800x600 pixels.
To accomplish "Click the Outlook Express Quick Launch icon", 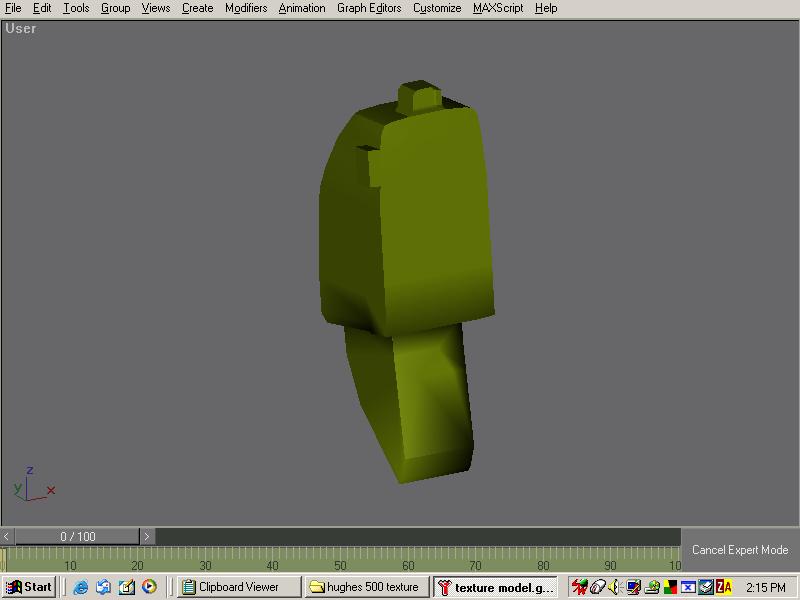I will coord(103,587).
